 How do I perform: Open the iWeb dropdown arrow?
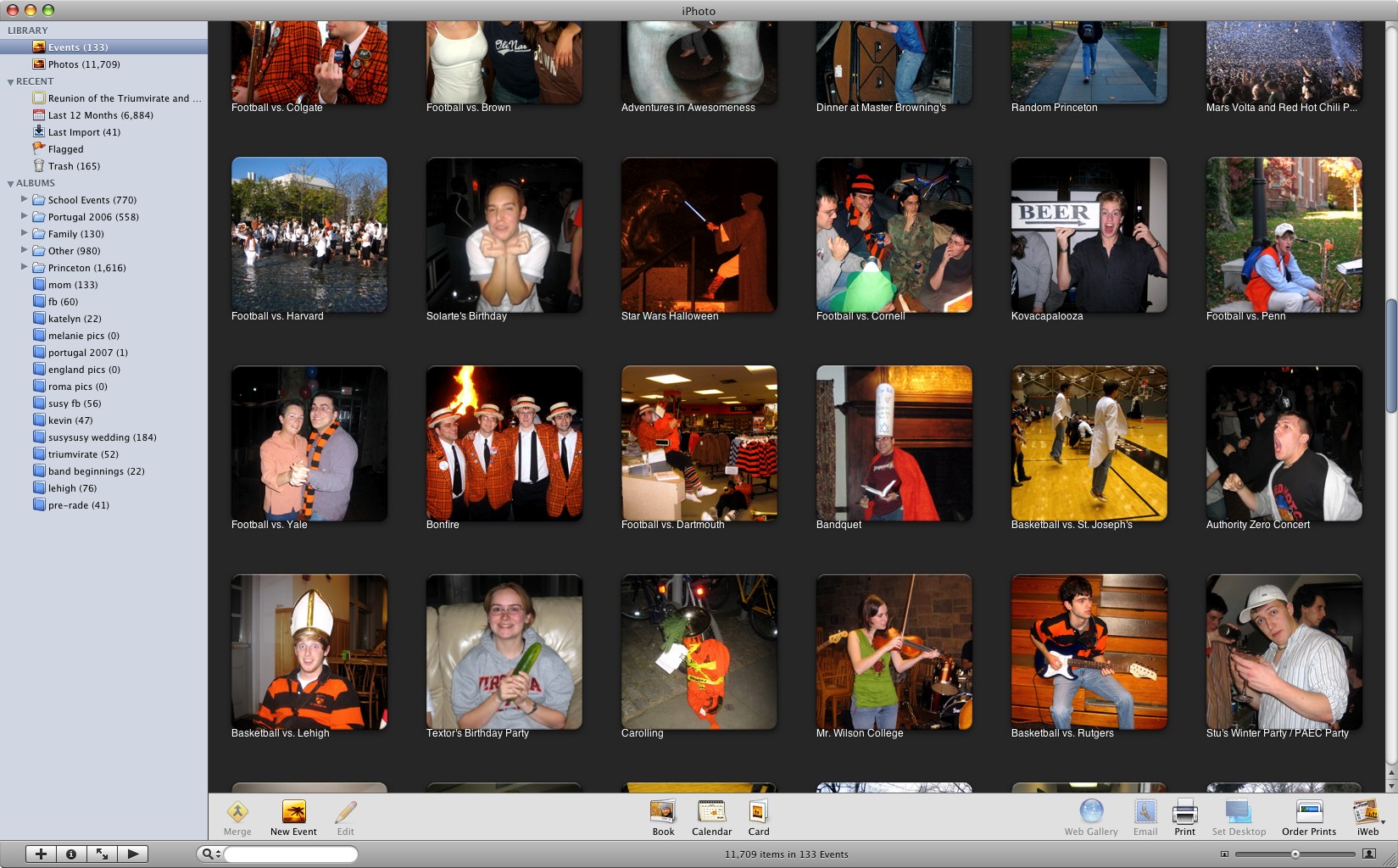click(1383, 822)
